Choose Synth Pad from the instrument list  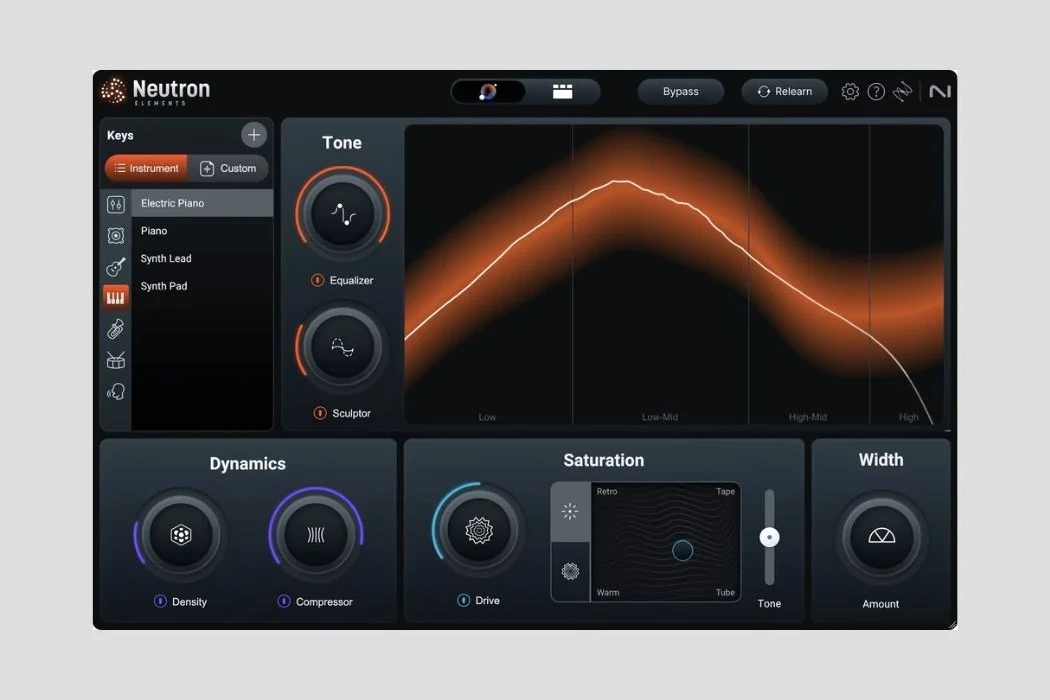pyautogui.click(x=164, y=286)
